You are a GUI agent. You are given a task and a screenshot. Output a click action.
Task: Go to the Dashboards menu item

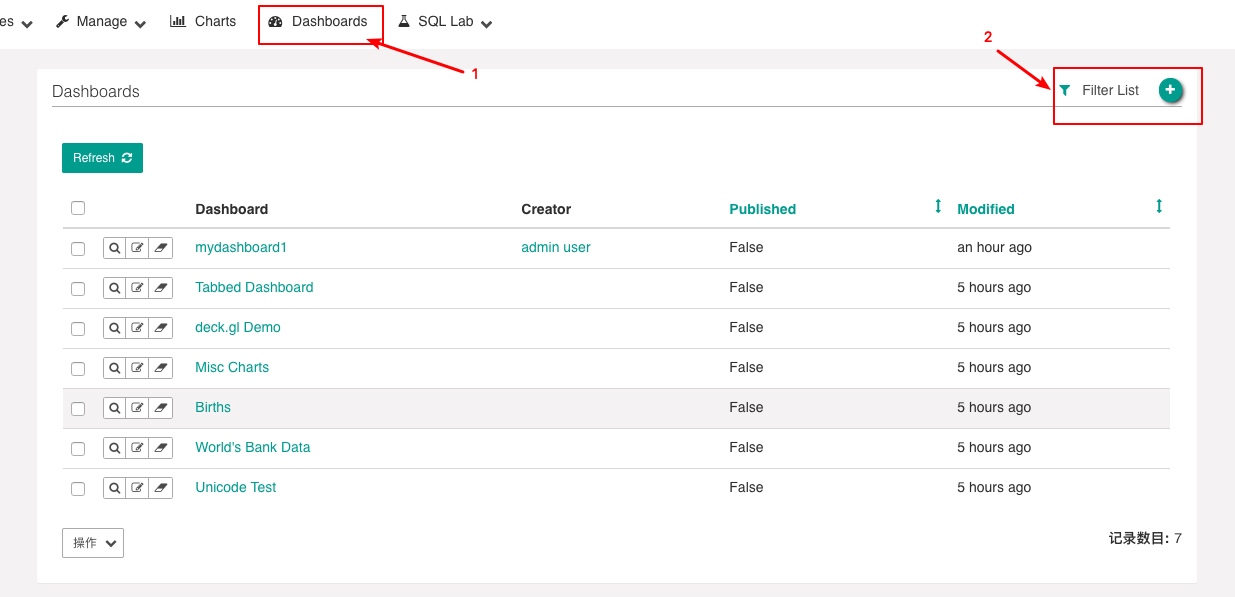[x=318, y=21]
